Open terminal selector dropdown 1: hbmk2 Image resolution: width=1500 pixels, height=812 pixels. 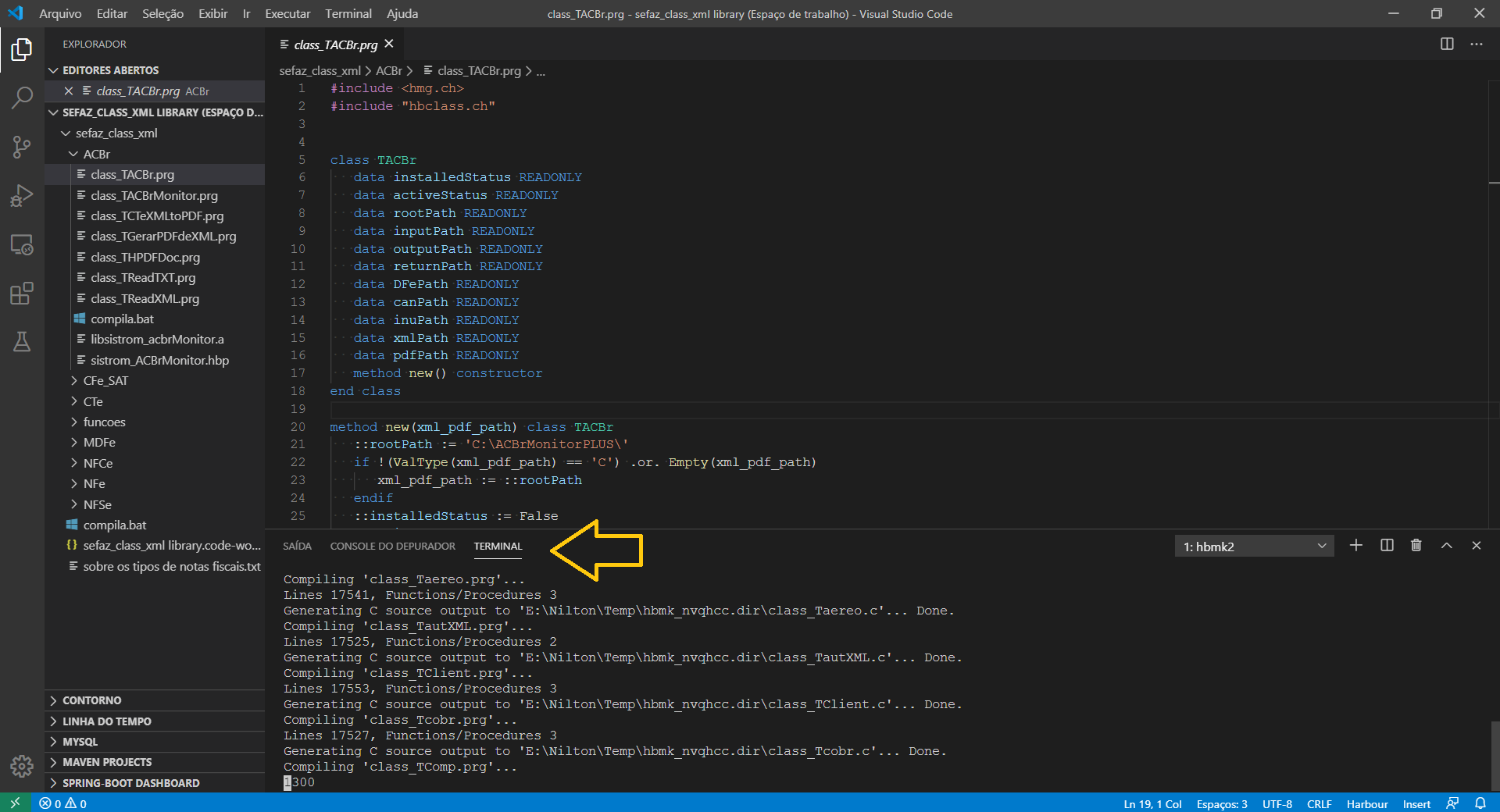click(x=1254, y=547)
